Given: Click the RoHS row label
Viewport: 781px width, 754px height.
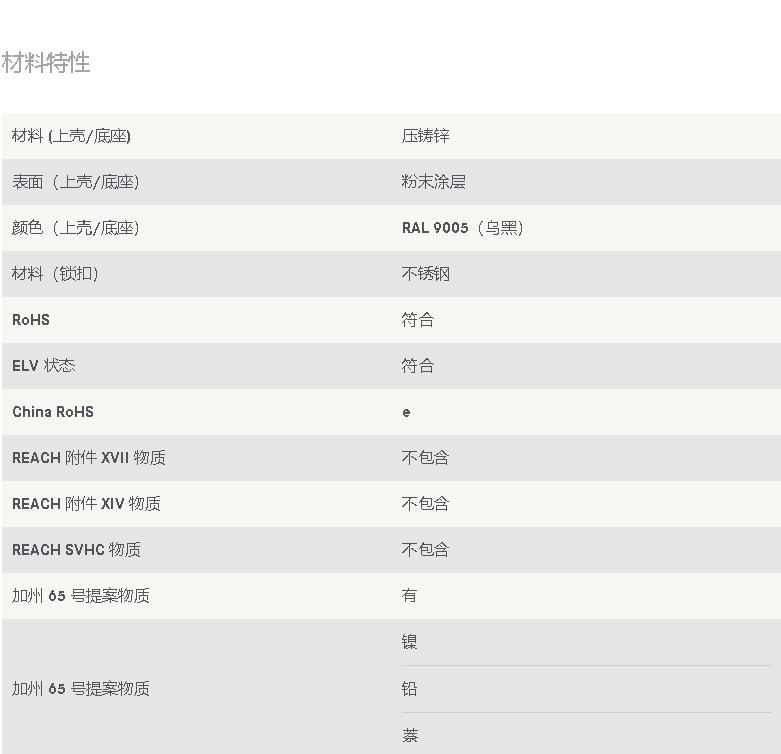Looking at the screenshot, I should (31, 320).
